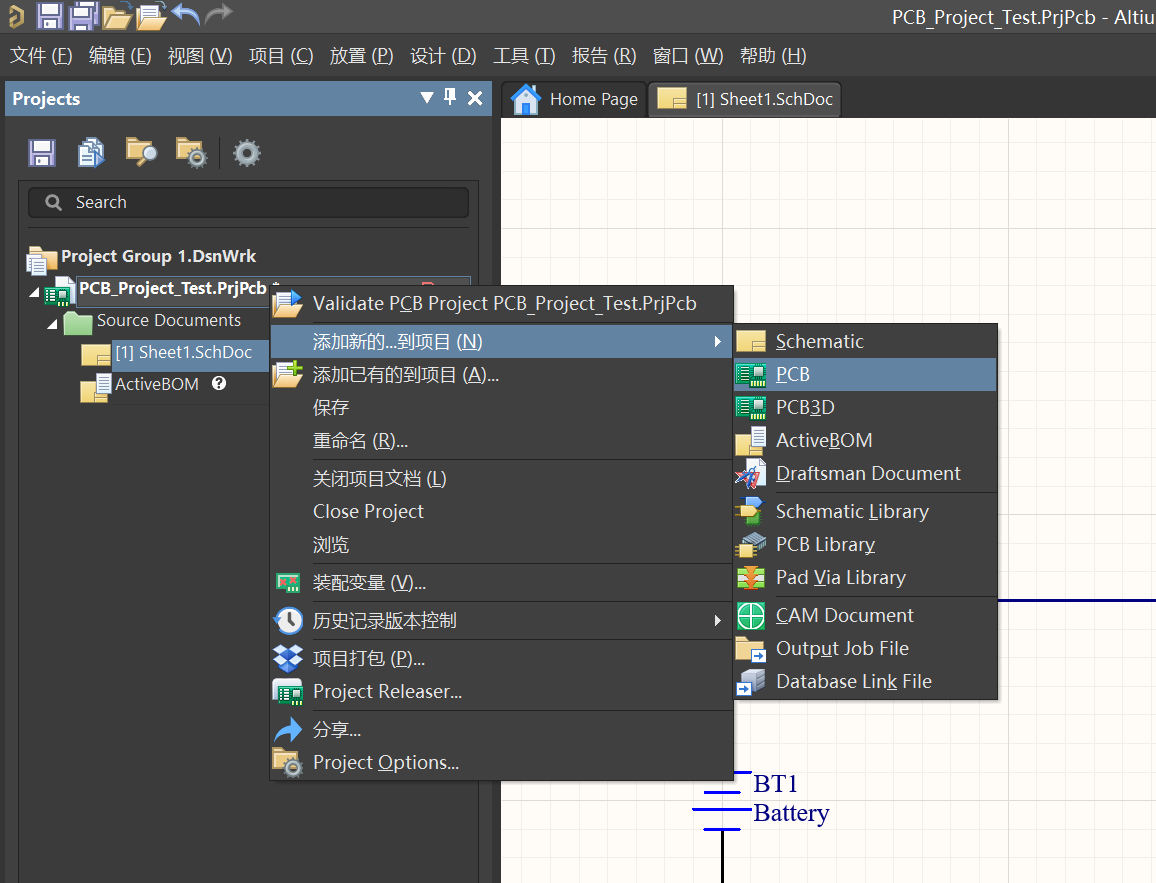Click the ActiveBOM help question mark icon
1156x883 pixels.
pyautogui.click(x=219, y=383)
